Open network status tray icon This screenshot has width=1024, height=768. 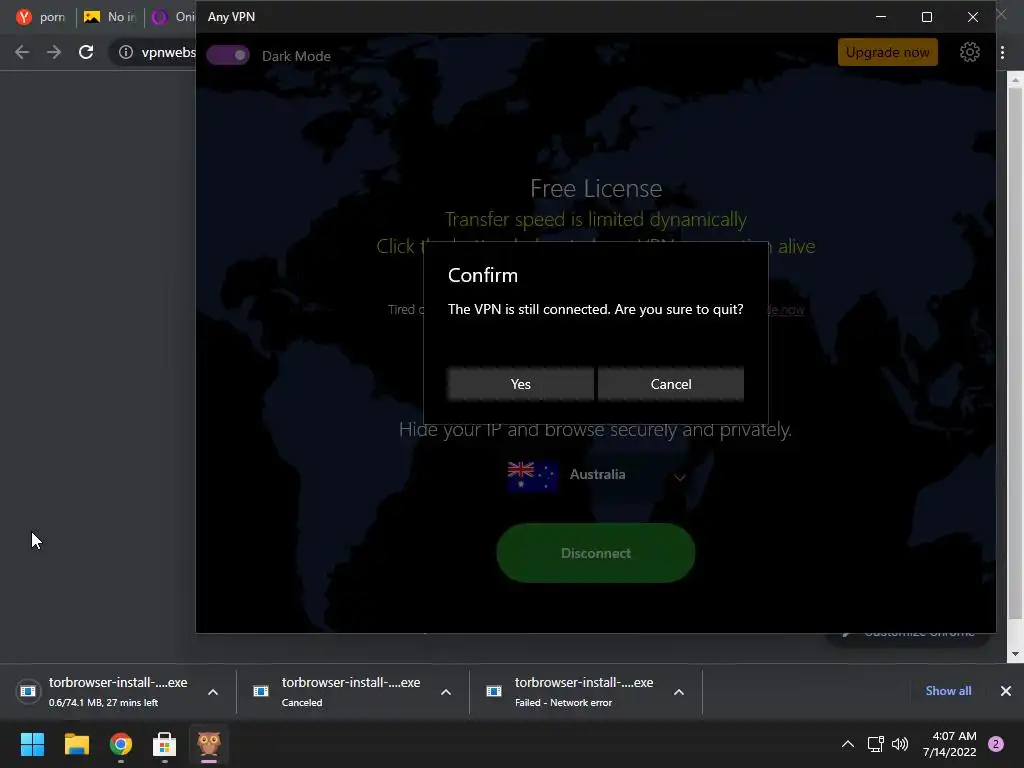[x=875, y=744]
